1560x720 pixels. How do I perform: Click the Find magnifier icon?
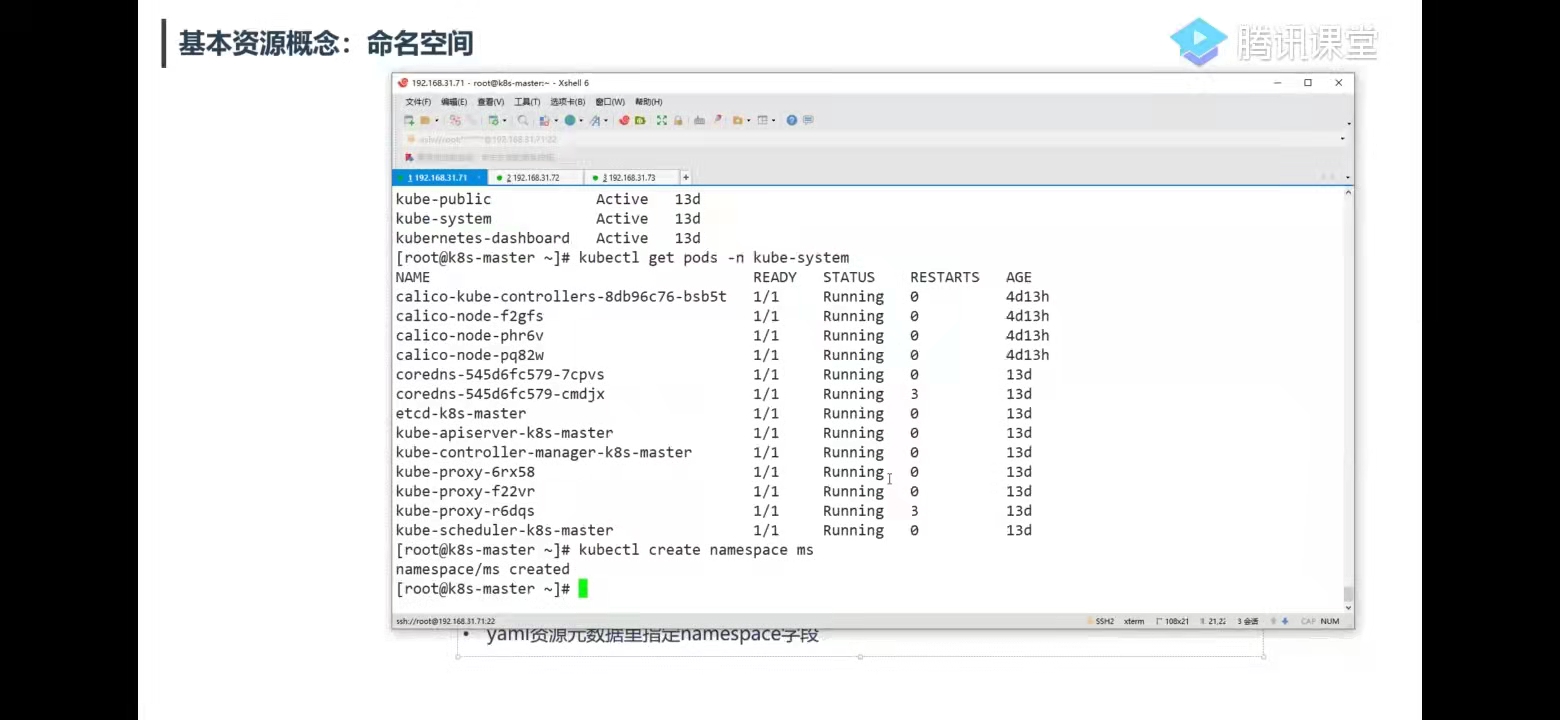(523, 120)
